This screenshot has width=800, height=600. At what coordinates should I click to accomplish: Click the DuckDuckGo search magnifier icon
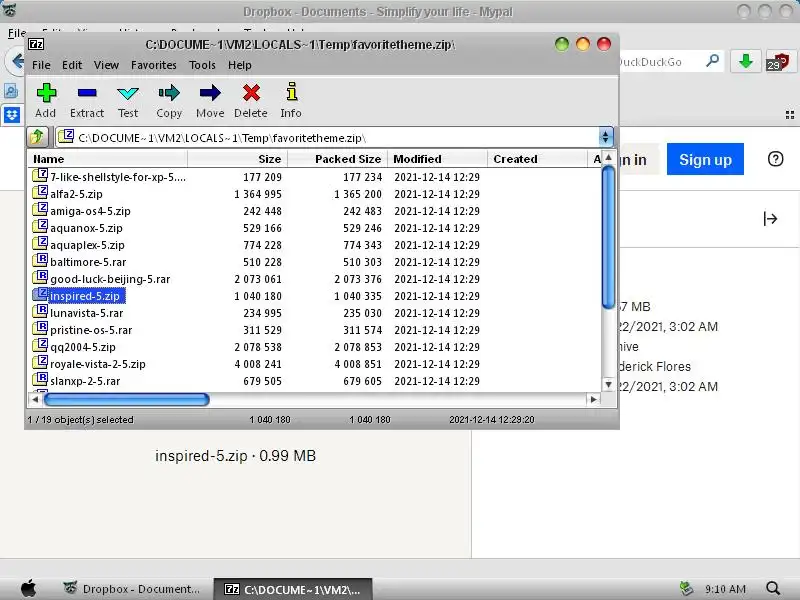pos(712,61)
